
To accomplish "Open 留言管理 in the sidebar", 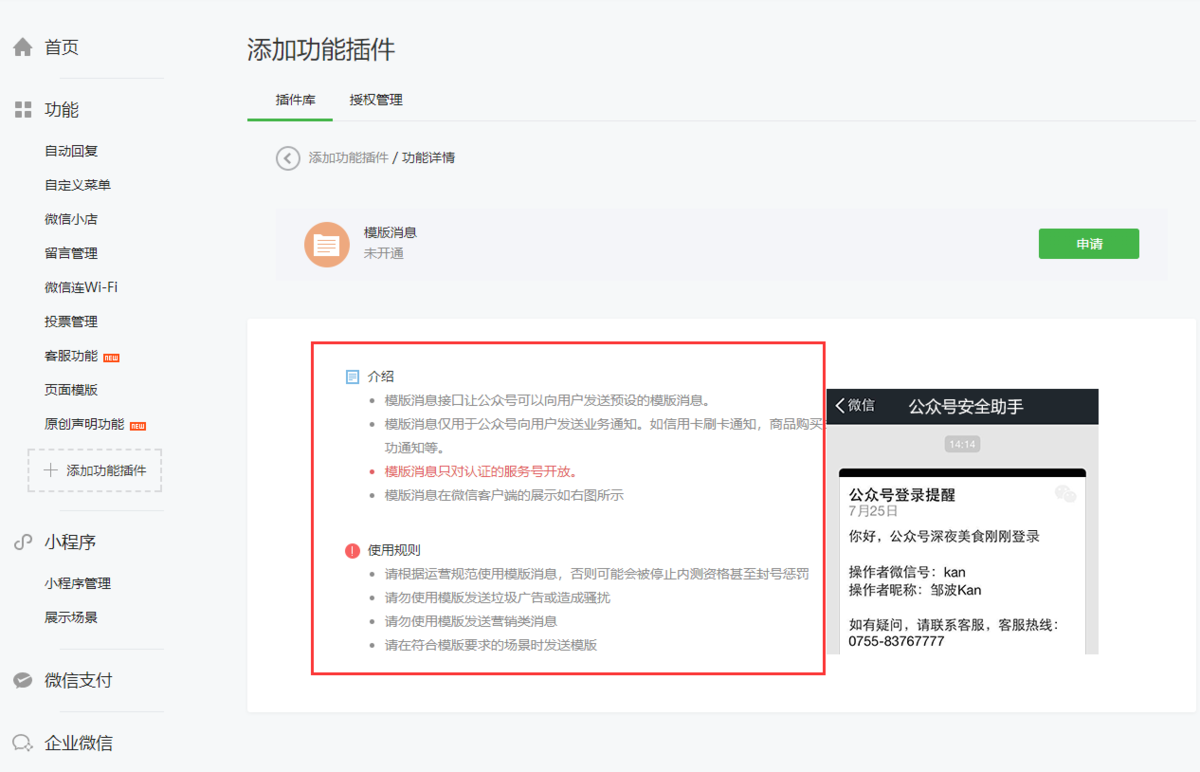I will coord(71,253).
